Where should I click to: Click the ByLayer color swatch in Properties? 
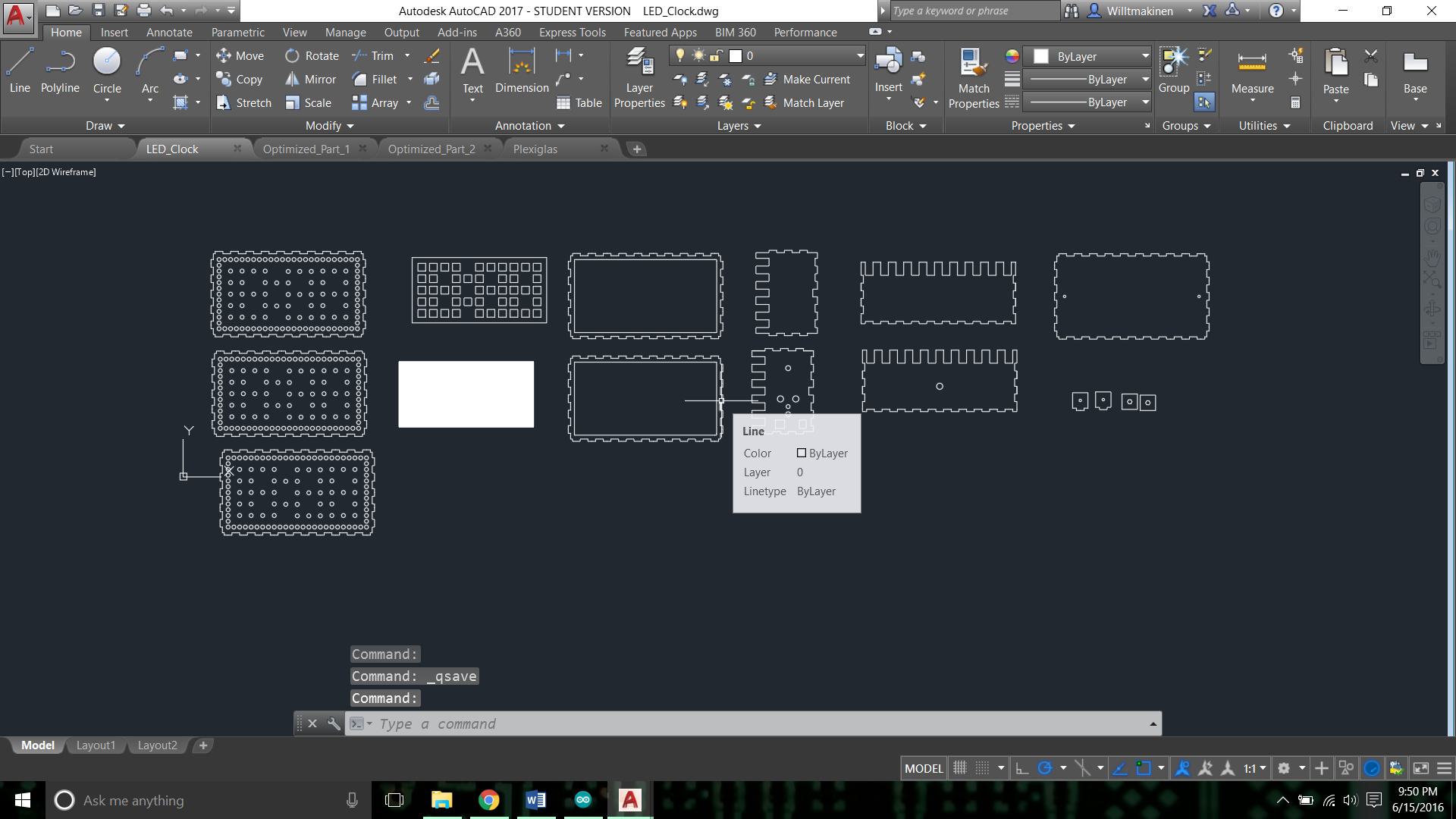point(1041,56)
